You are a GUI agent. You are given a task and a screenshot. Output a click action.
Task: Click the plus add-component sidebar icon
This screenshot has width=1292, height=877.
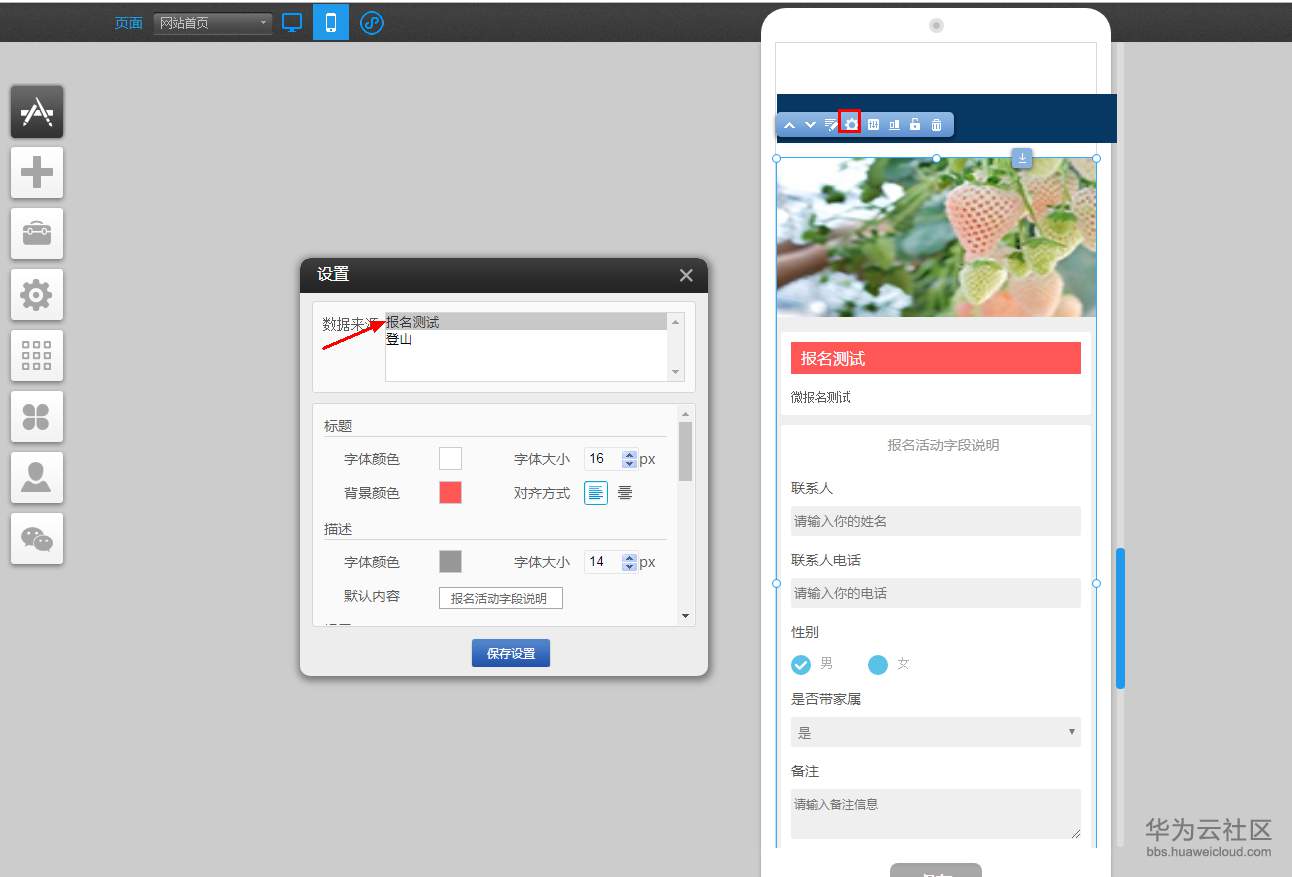37,173
